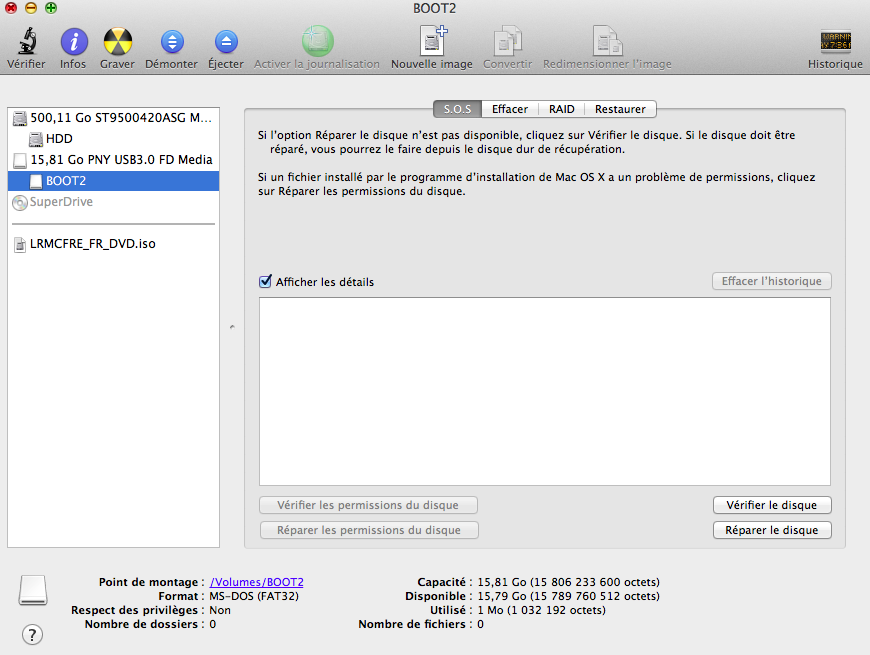Select the 500,11 Go ST9500420ASG disk

[120, 118]
